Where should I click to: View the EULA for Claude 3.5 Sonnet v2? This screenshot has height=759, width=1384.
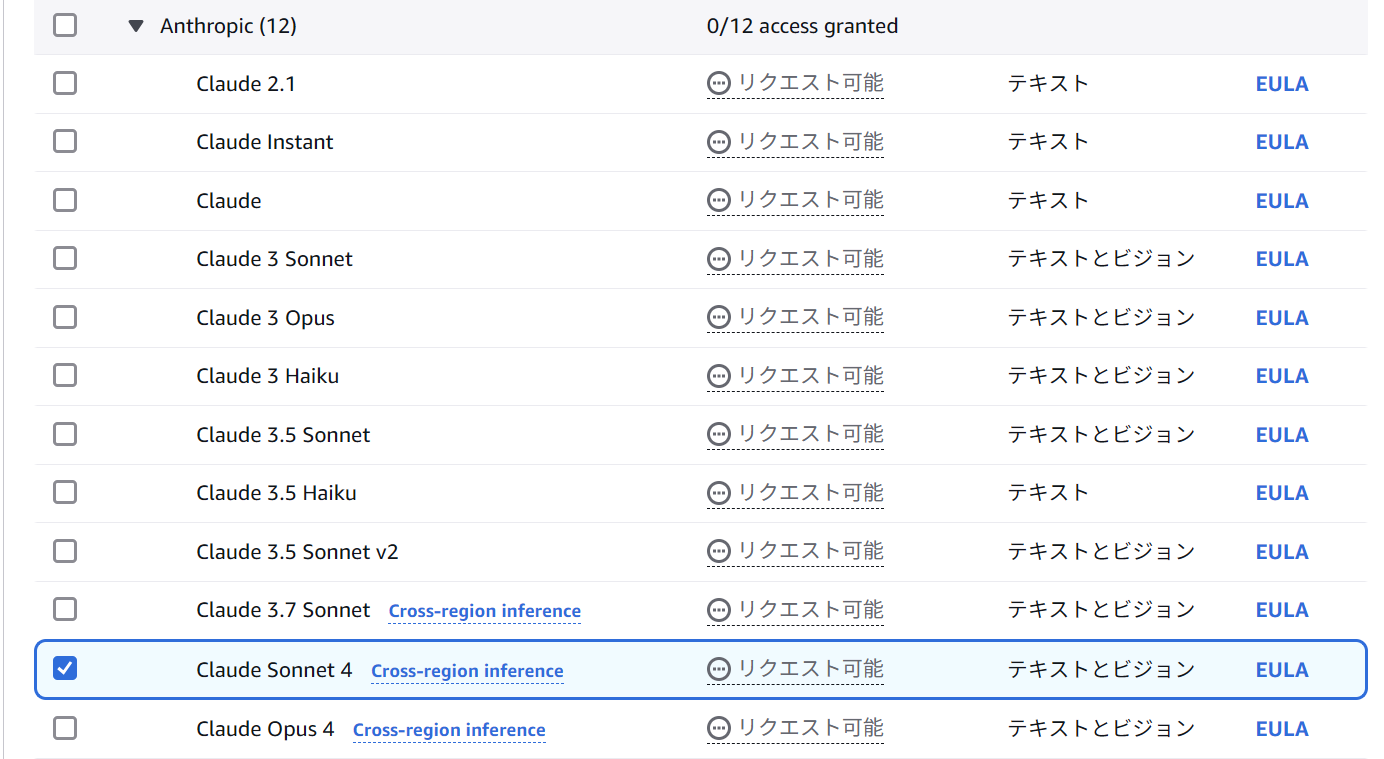coord(1282,552)
